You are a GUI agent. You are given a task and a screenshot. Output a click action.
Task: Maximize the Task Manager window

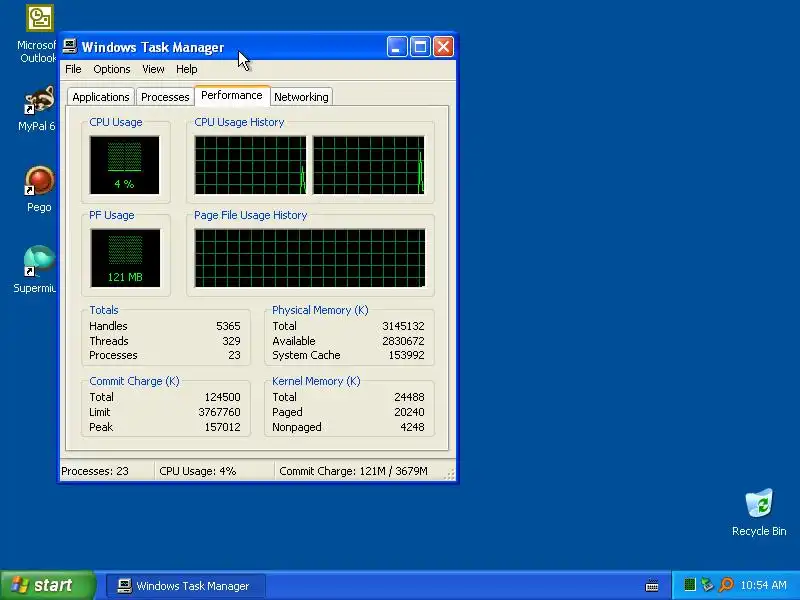pos(420,47)
